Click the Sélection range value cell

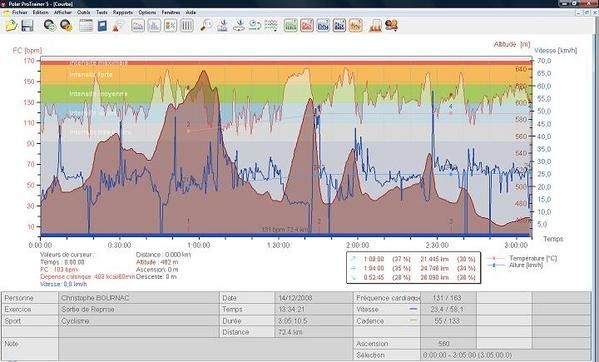[506, 355]
